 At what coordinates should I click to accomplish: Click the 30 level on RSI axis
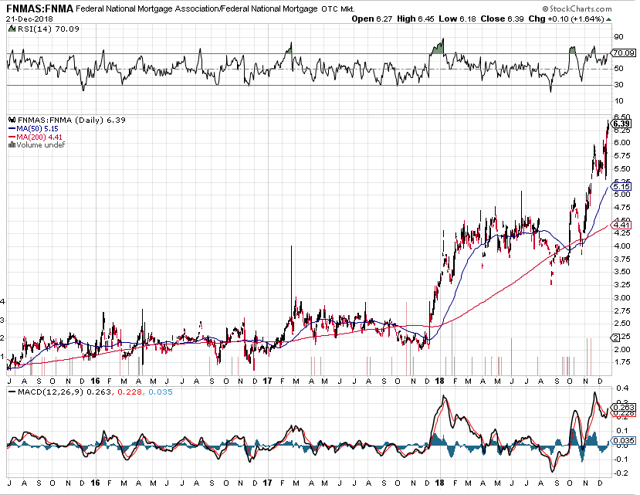coord(618,85)
